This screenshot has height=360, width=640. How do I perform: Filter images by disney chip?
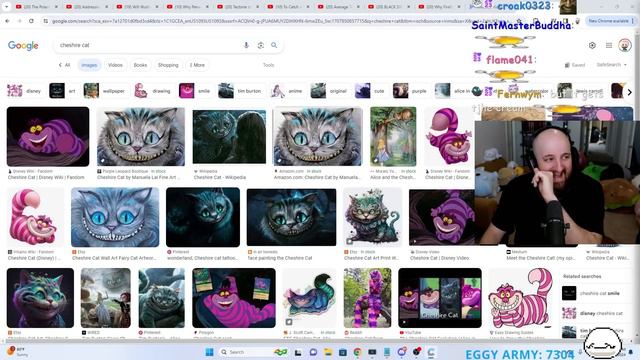(24, 91)
